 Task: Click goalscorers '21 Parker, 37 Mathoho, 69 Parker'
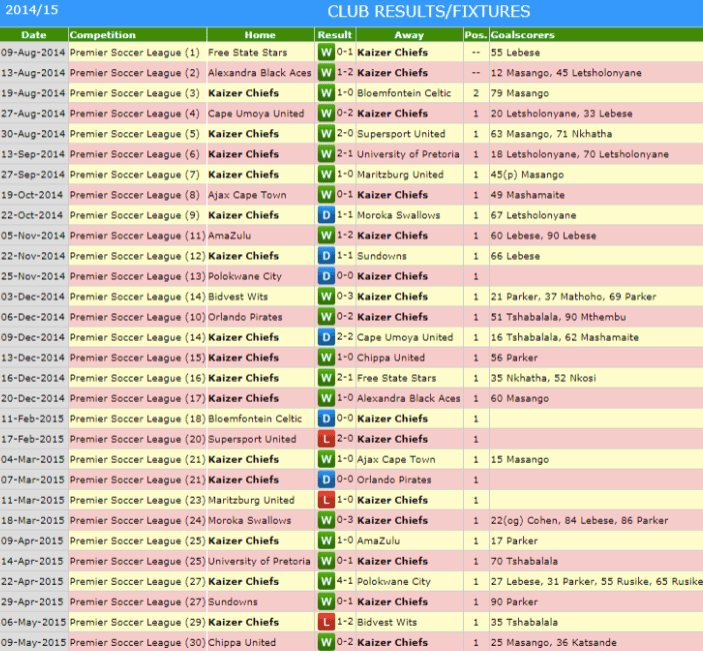pos(573,296)
